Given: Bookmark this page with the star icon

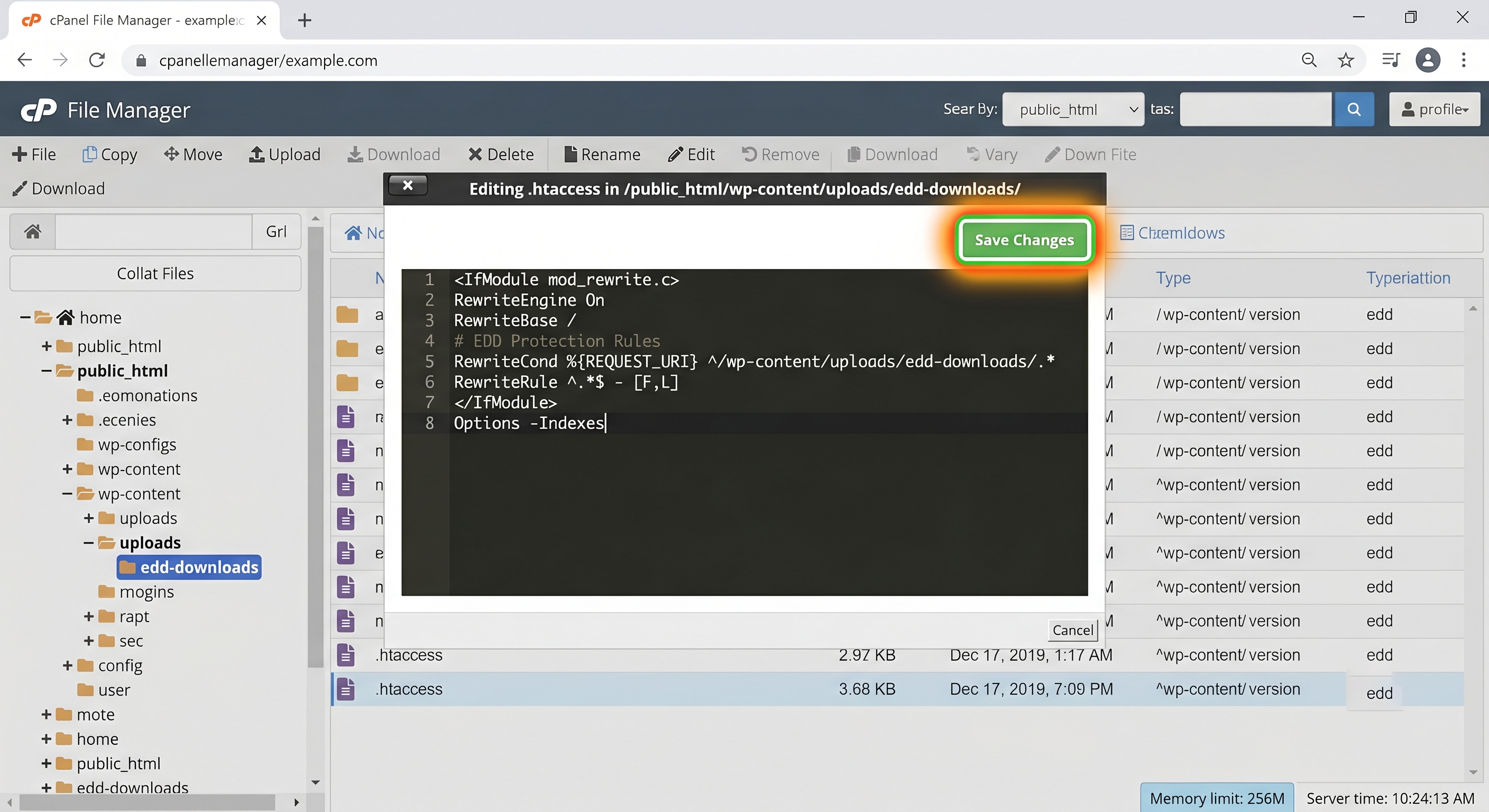Looking at the screenshot, I should click(x=1346, y=60).
